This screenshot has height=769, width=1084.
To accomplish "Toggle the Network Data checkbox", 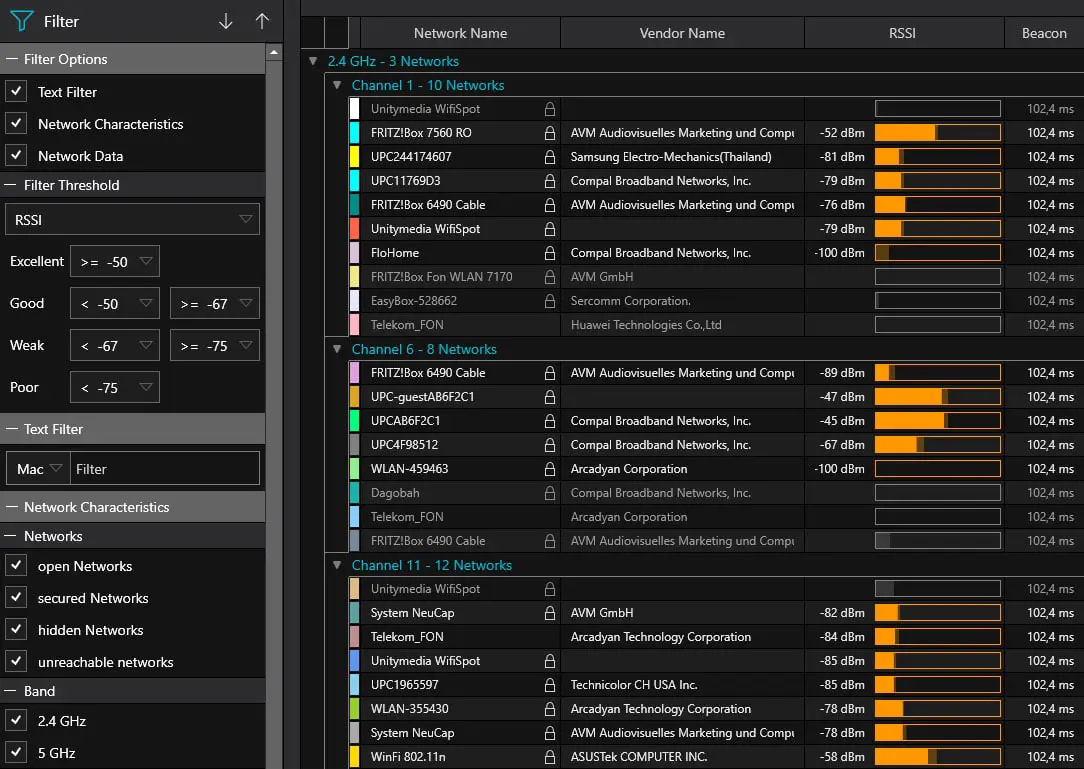I will click(16, 156).
